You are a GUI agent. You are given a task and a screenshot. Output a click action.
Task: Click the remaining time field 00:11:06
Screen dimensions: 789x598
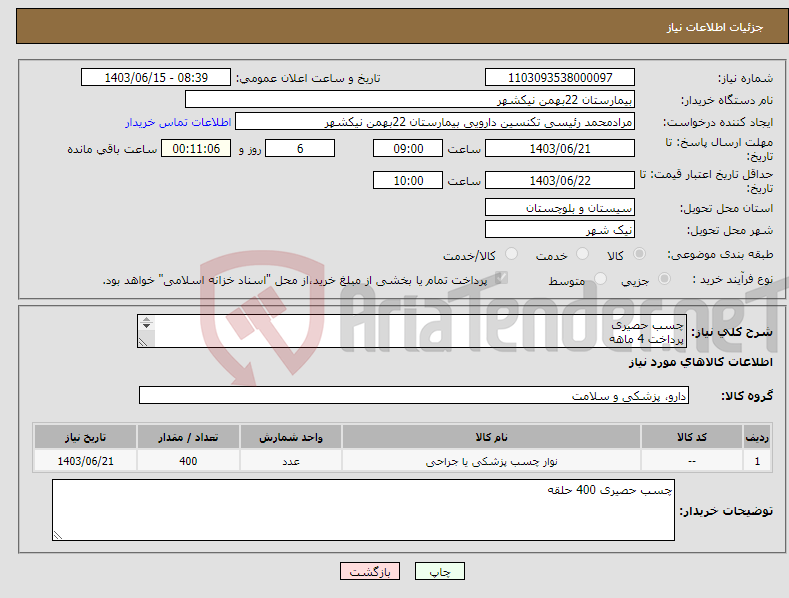196,148
